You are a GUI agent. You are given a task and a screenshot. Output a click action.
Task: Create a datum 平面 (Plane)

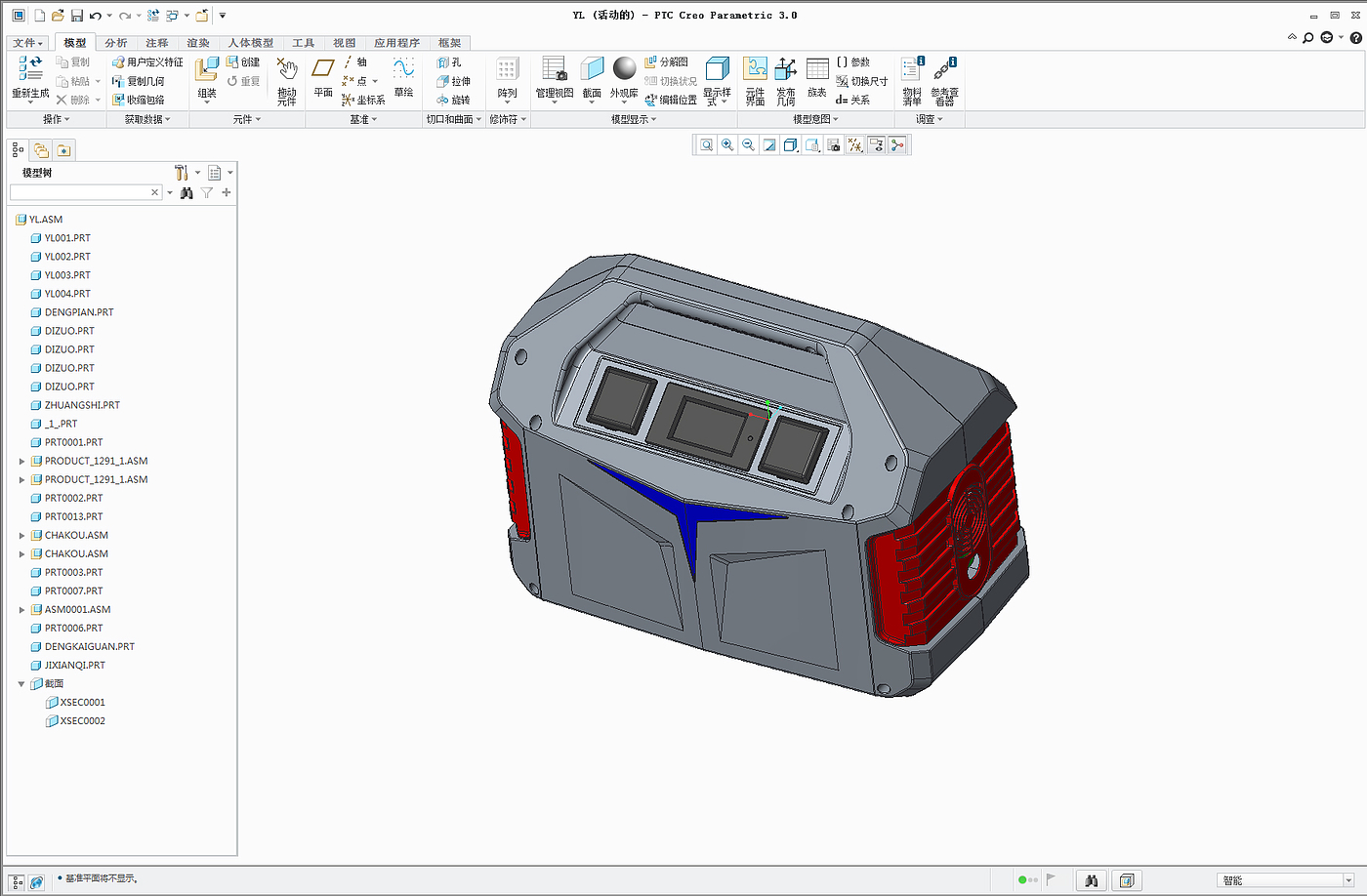[323, 69]
